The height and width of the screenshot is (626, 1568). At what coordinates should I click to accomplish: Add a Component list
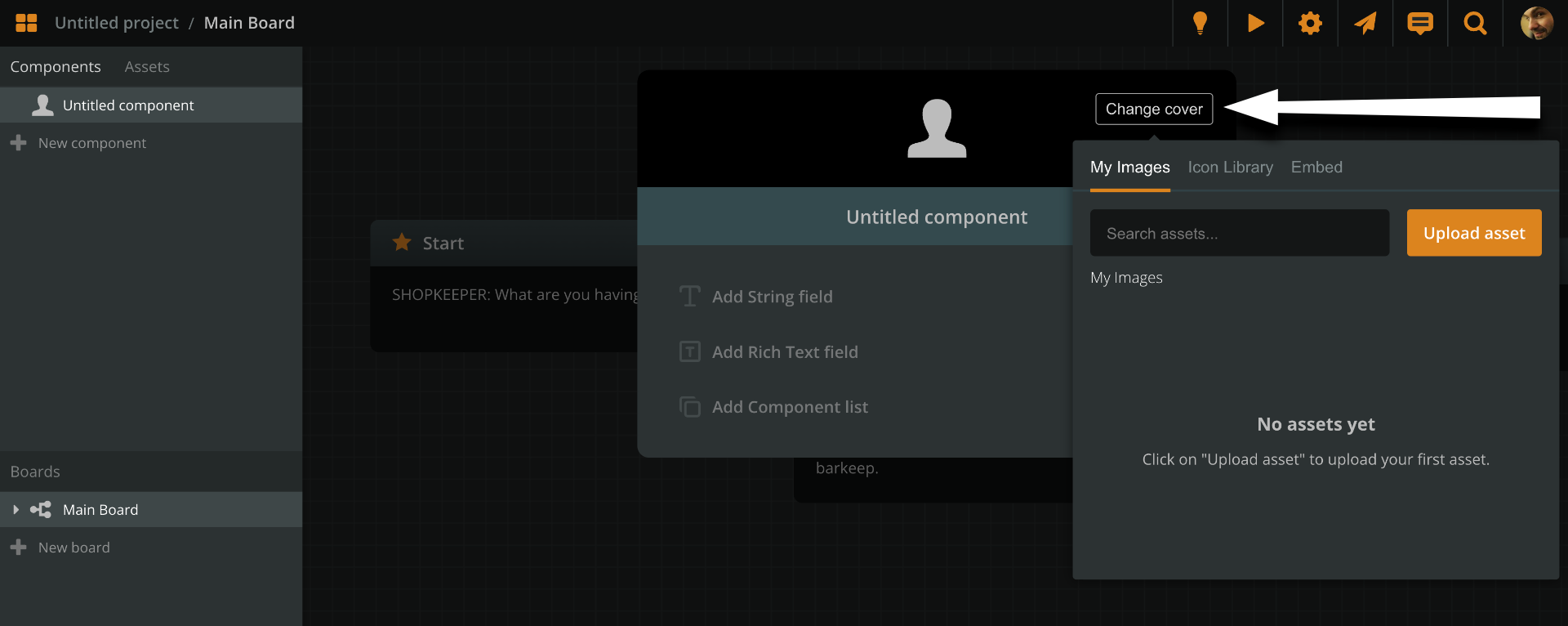click(x=789, y=407)
